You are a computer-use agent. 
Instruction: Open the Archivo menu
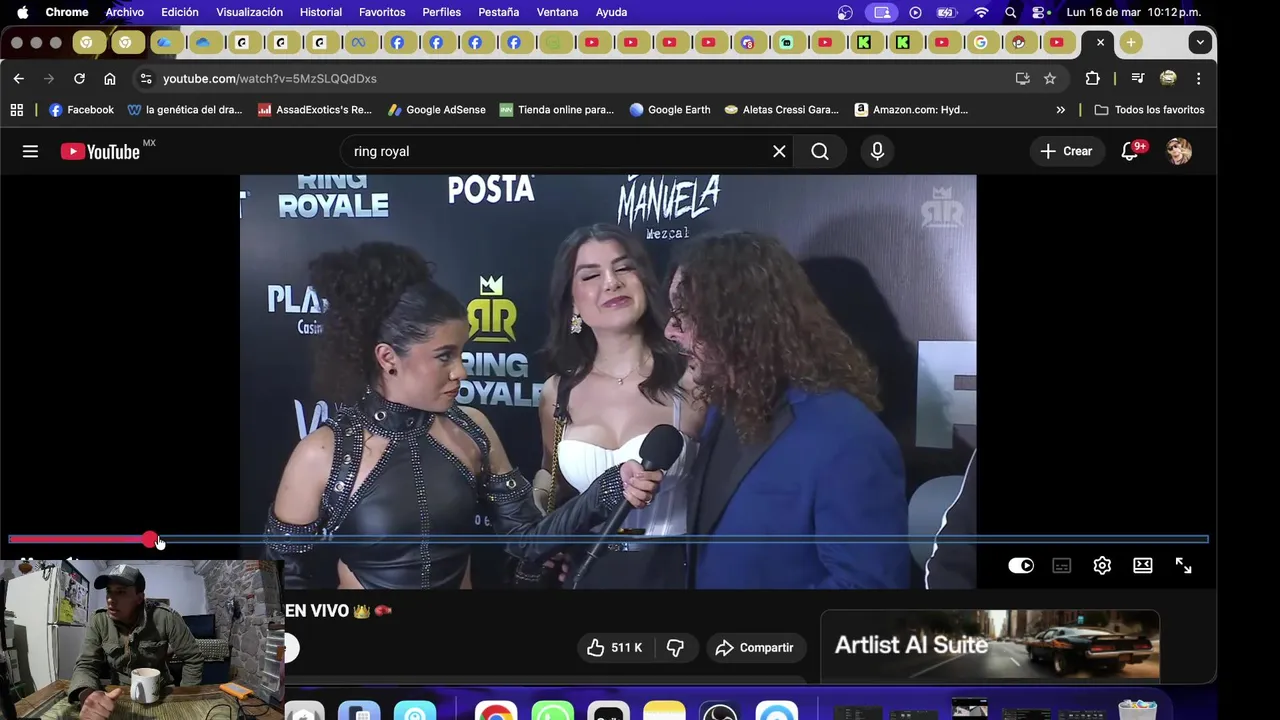125,12
